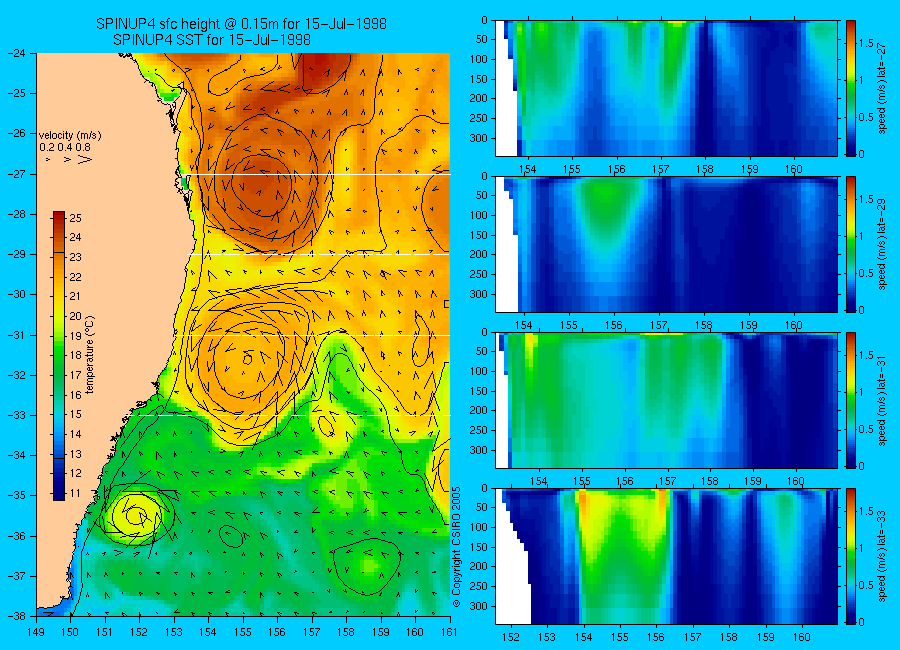Click the '11' value on the temperature scale

pos(76,493)
